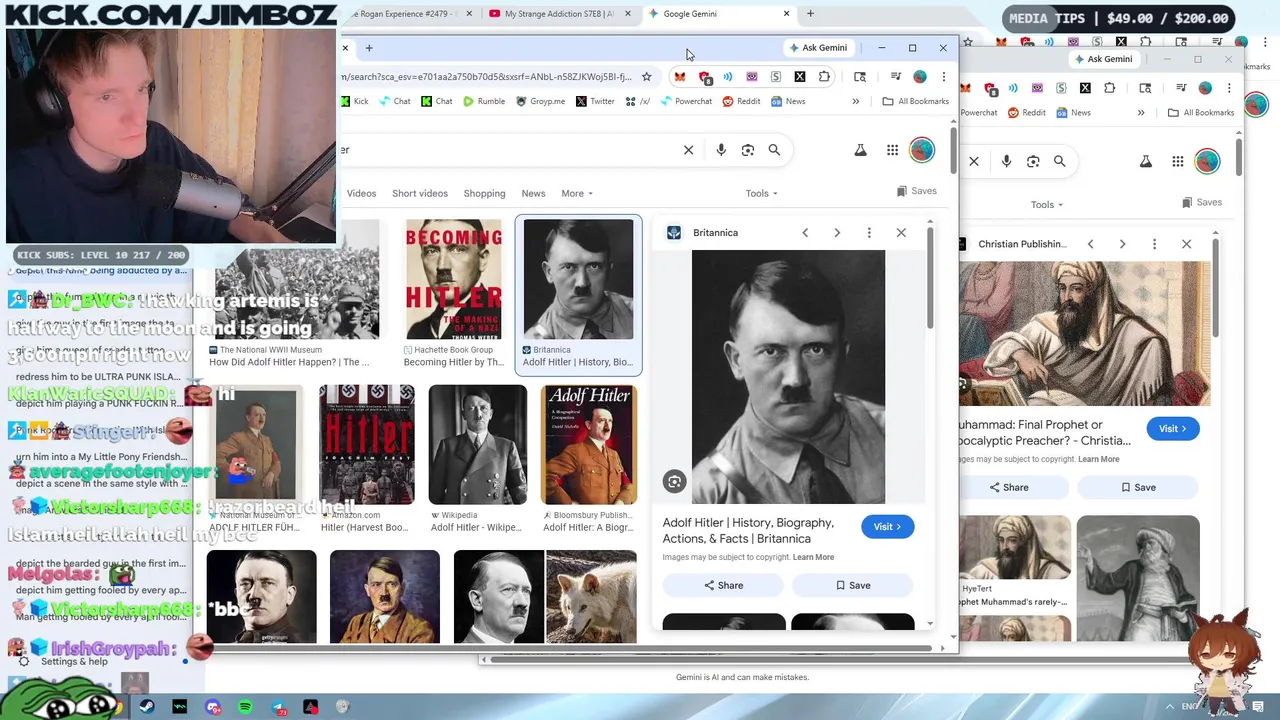The height and width of the screenshot is (720, 1280).
Task: Open the red shield extension in front window
Action: [705, 77]
